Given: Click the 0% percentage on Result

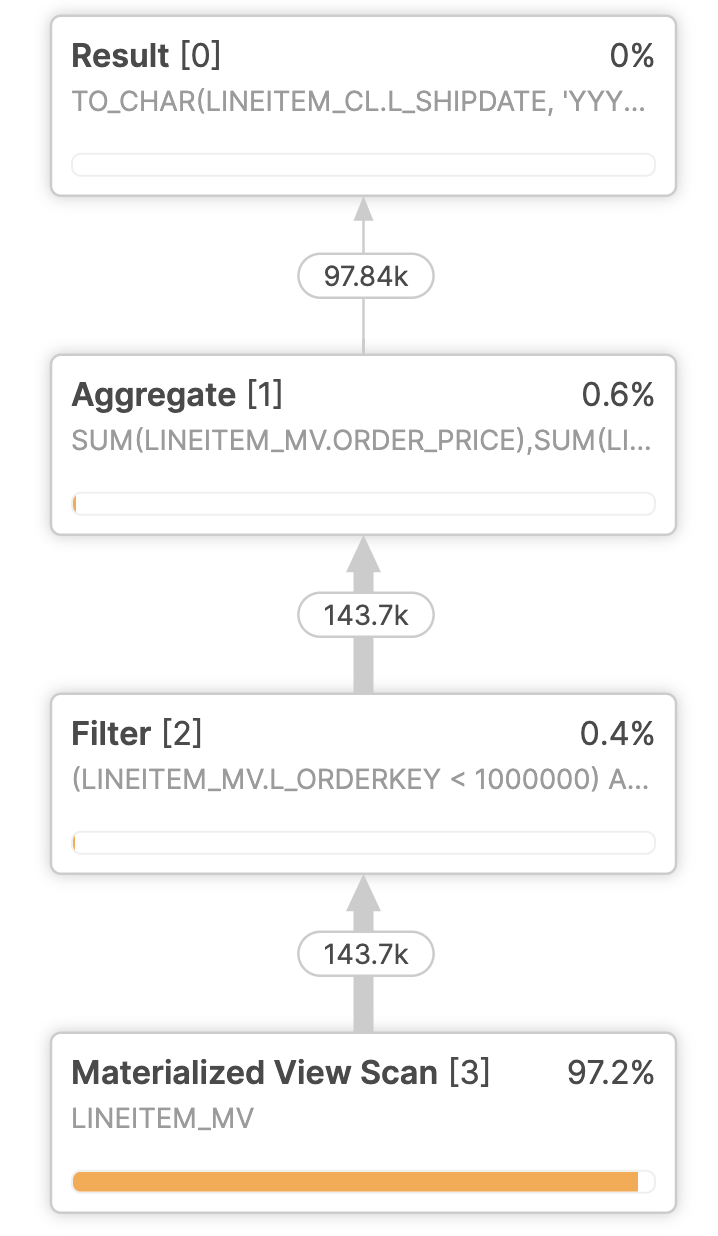Looking at the screenshot, I should (632, 56).
